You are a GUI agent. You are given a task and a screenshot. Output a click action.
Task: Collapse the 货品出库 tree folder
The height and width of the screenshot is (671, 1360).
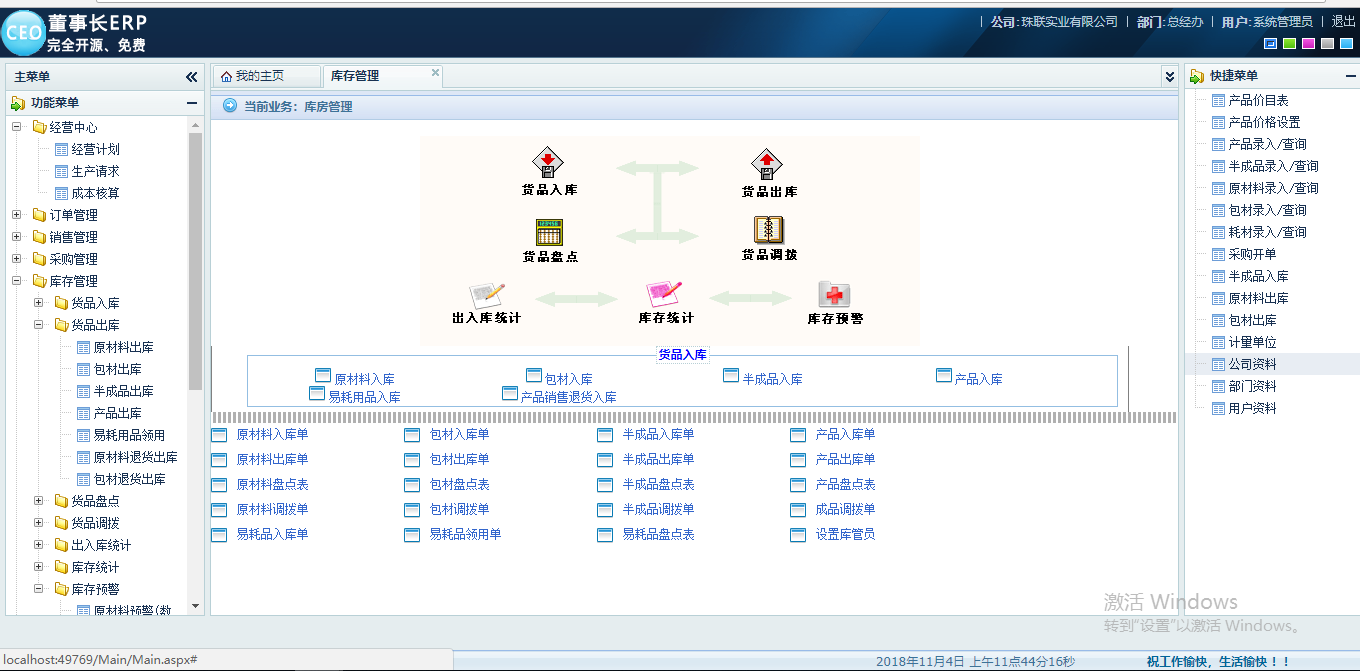pyautogui.click(x=38, y=325)
